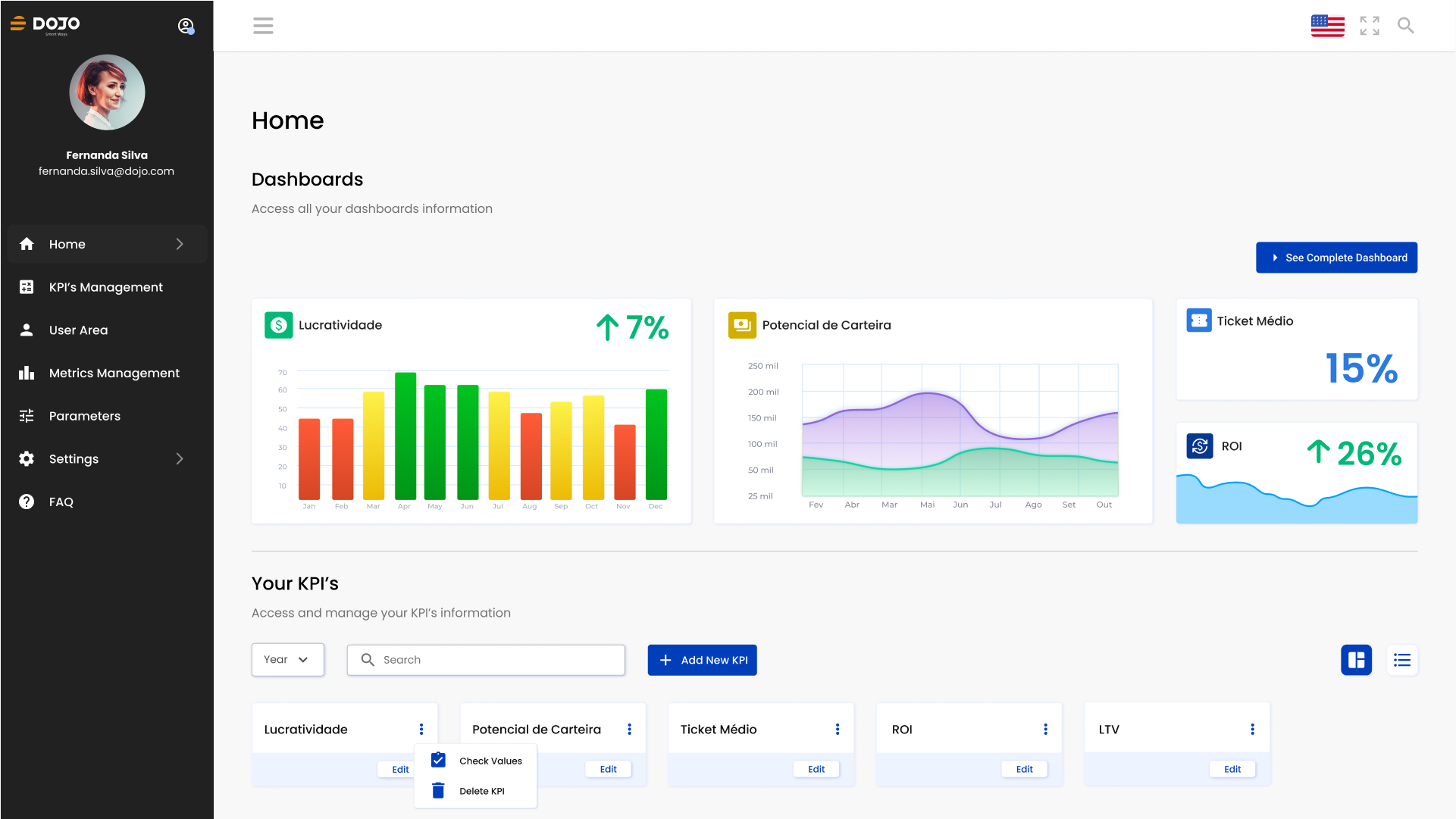Image resolution: width=1456 pixels, height=819 pixels.
Task: Click the Add New KPI button
Action: (702, 660)
